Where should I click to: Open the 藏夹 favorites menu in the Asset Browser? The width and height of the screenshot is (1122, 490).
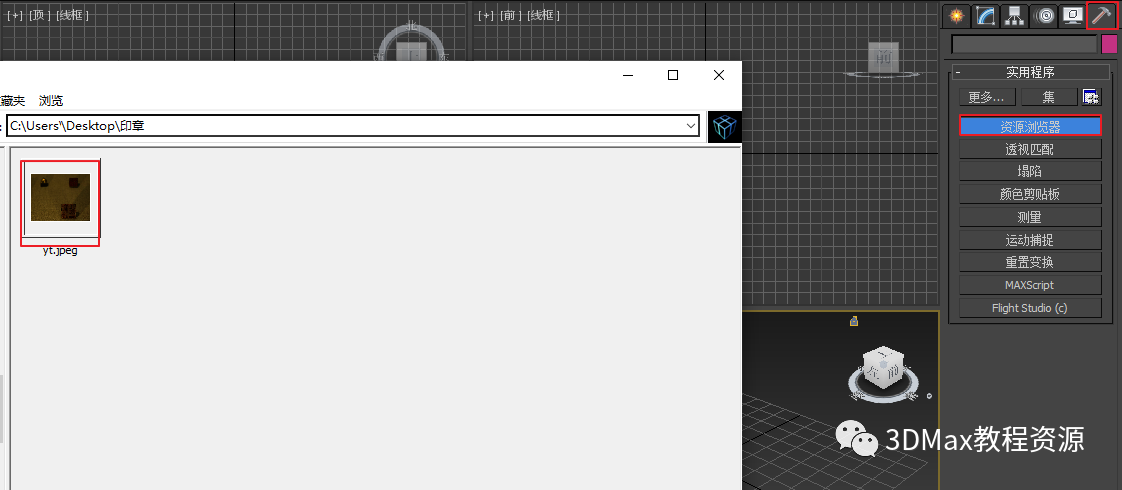12,101
